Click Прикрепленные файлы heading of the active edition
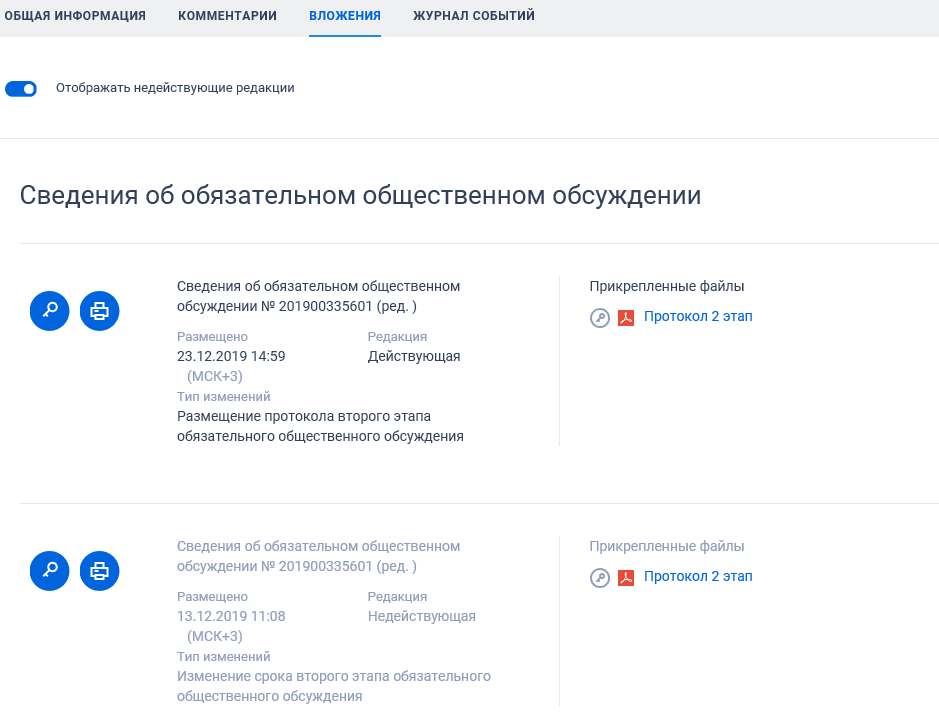The width and height of the screenshot is (939, 716). 667,286
